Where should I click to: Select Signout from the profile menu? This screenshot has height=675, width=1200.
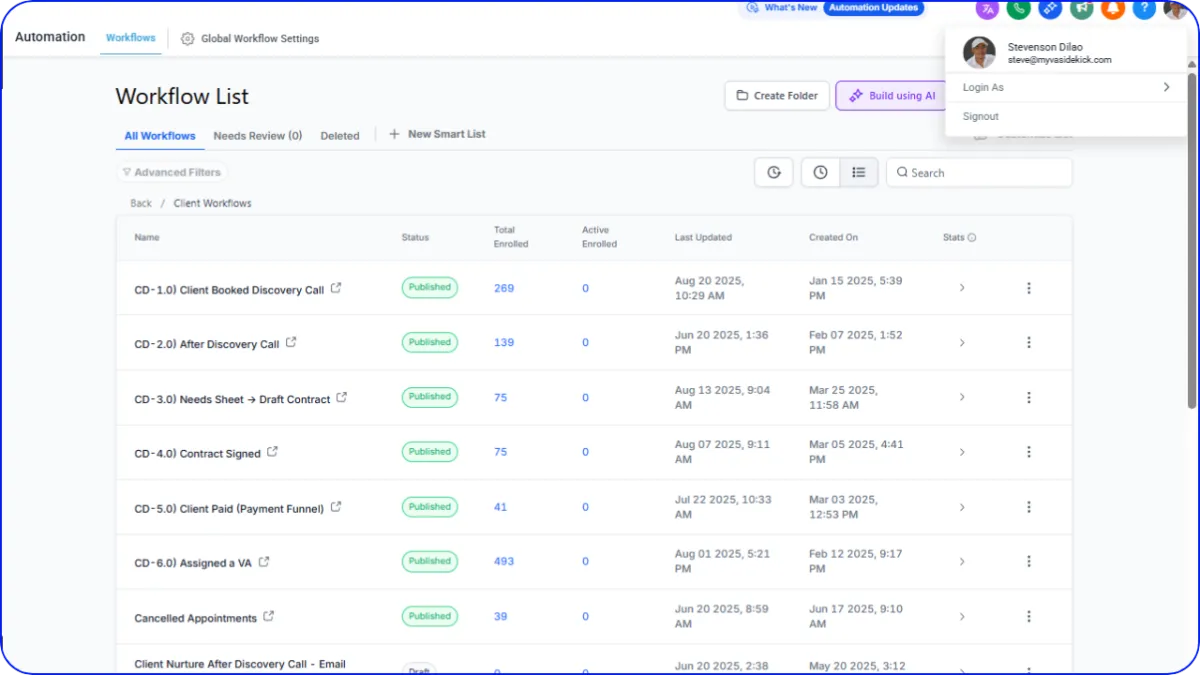(x=980, y=117)
